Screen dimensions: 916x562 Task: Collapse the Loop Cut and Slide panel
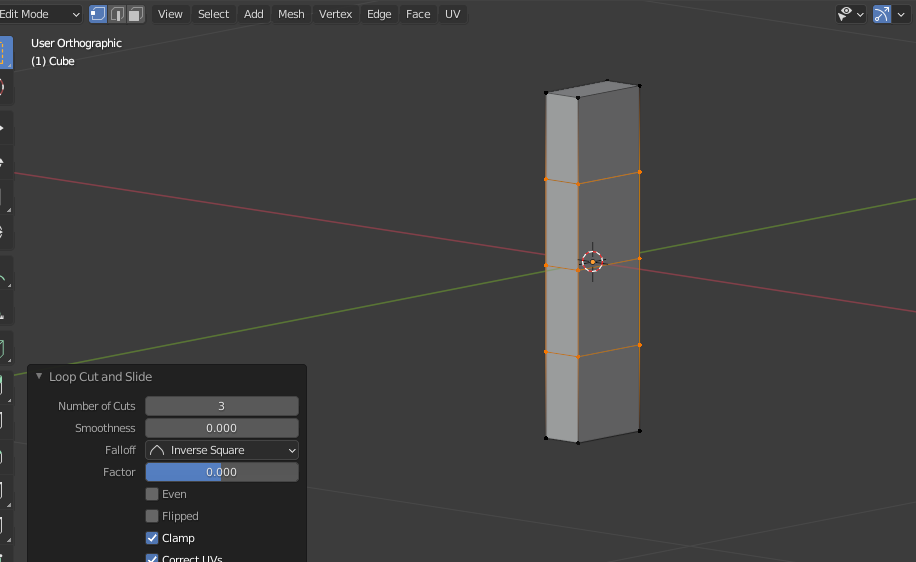pos(39,376)
